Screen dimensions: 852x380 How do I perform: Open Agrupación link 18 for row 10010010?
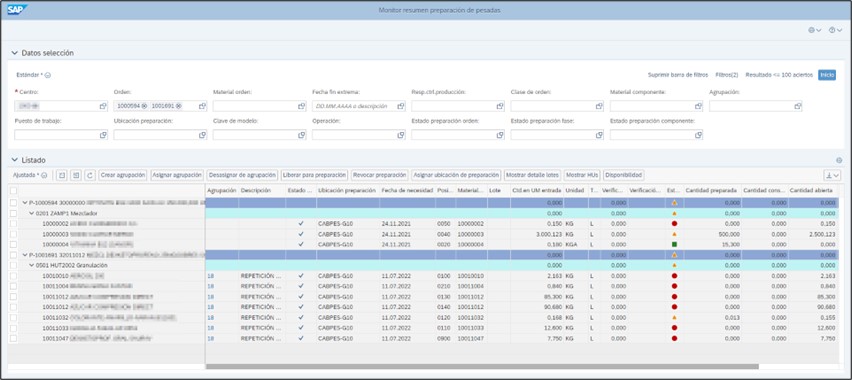pos(211,276)
